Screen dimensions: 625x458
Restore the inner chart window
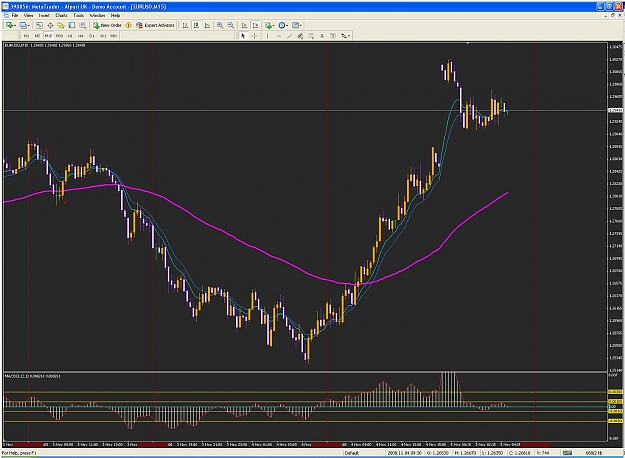click(613, 16)
